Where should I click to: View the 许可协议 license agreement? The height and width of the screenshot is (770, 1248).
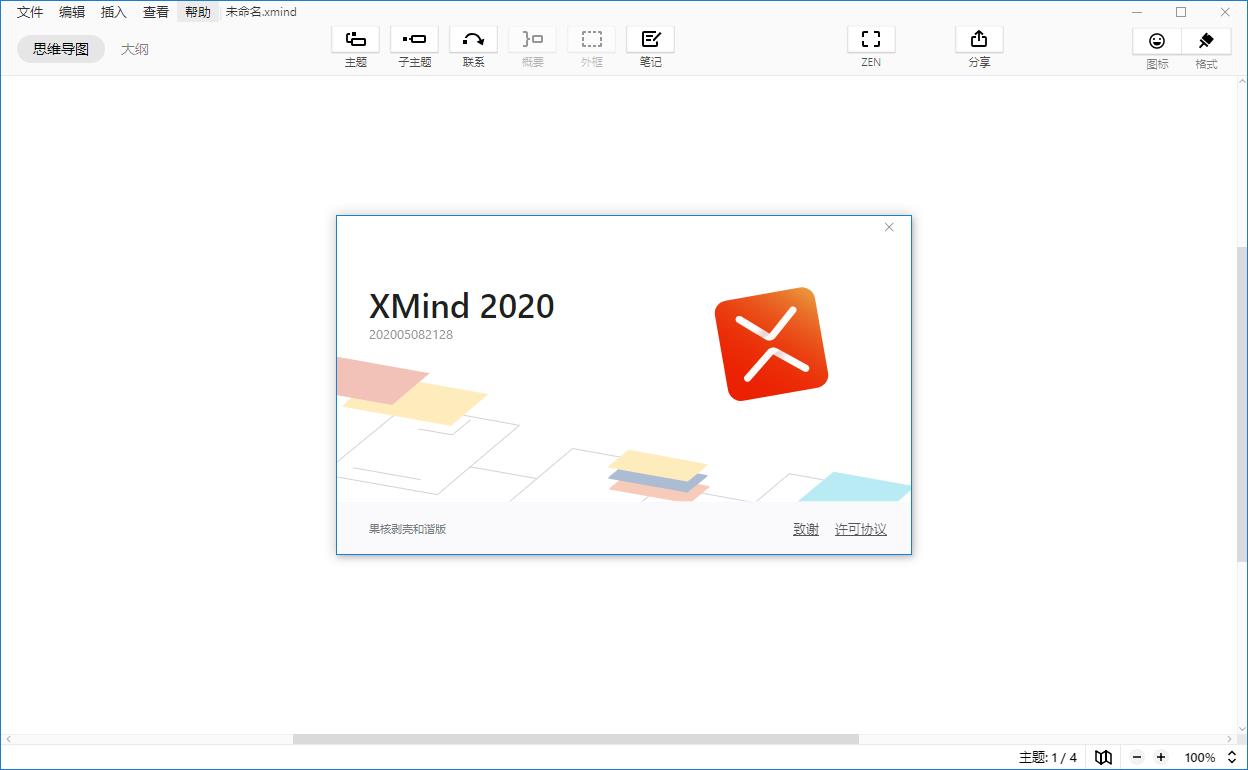point(859,529)
